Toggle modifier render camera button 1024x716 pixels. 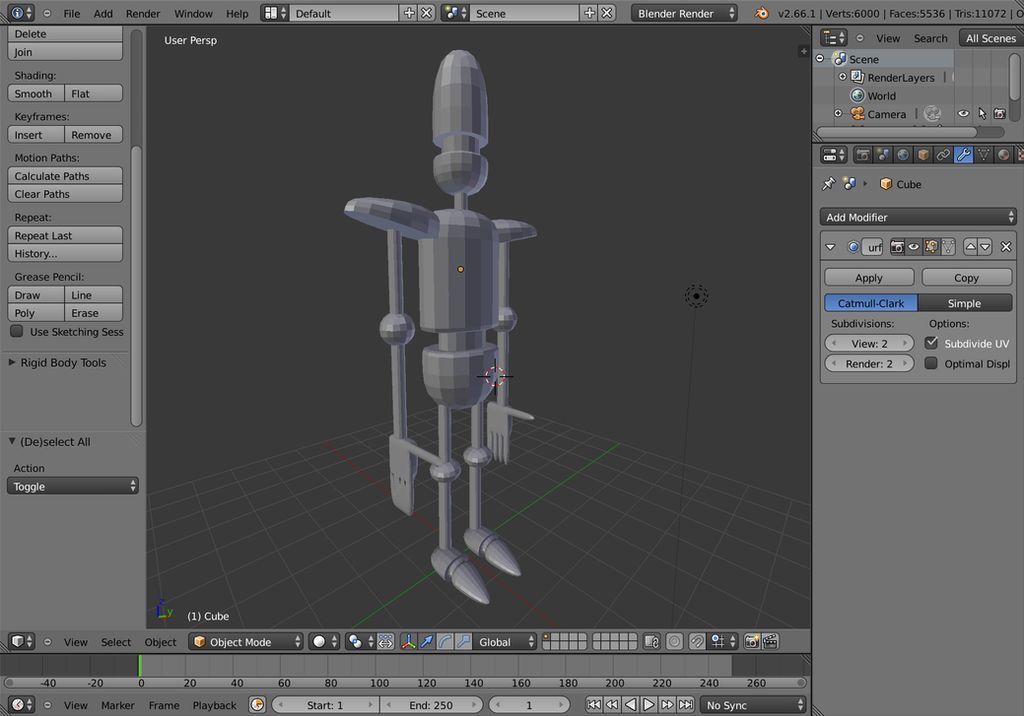(x=897, y=247)
